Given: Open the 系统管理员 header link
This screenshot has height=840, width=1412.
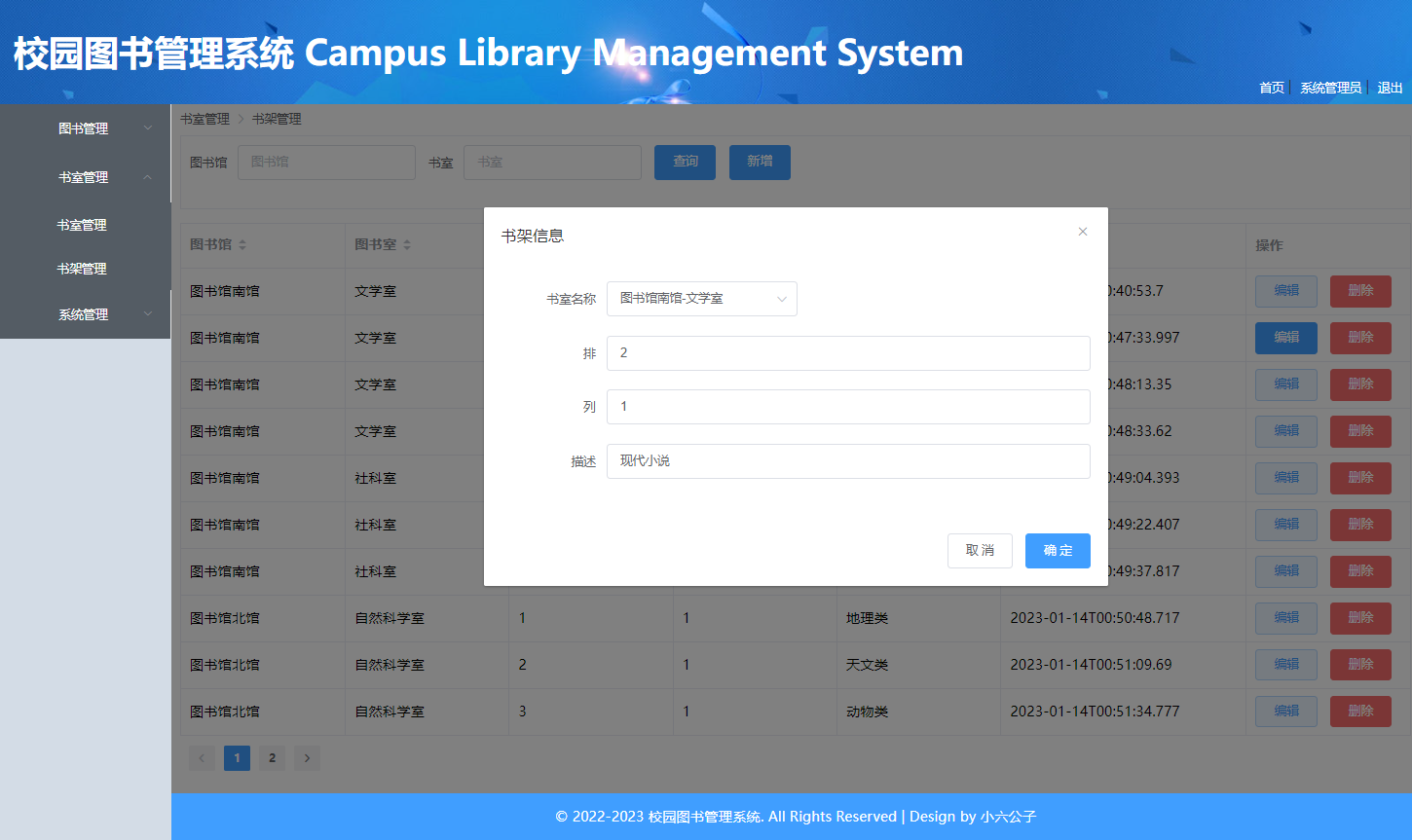Looking at the screenshot, I should [x=1330, y=88].
